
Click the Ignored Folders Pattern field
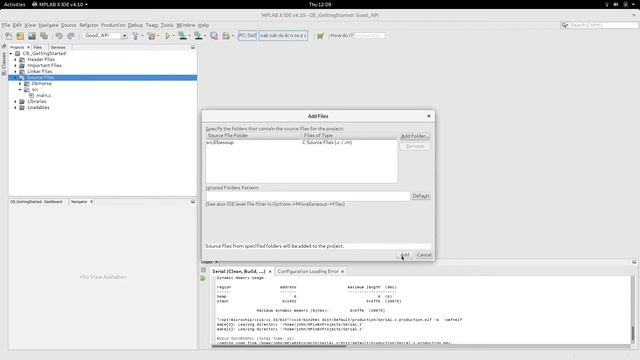click(308, 196)
